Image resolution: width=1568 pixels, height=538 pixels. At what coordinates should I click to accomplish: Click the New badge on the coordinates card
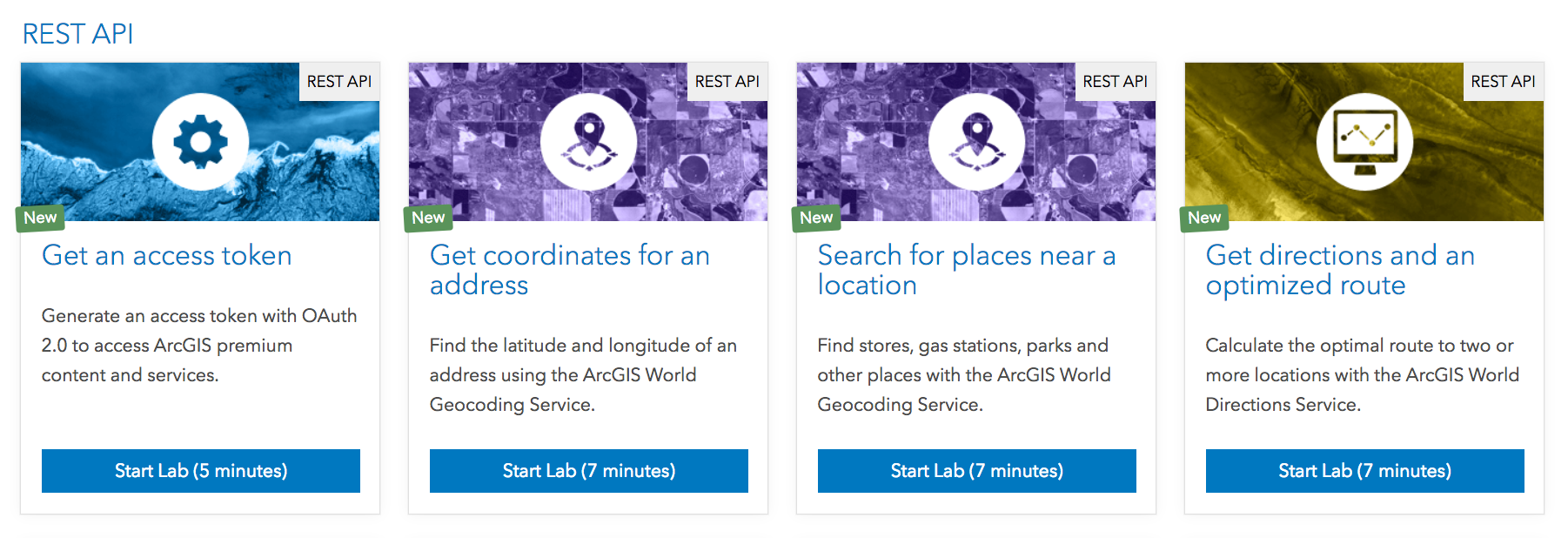click(428, 218)
